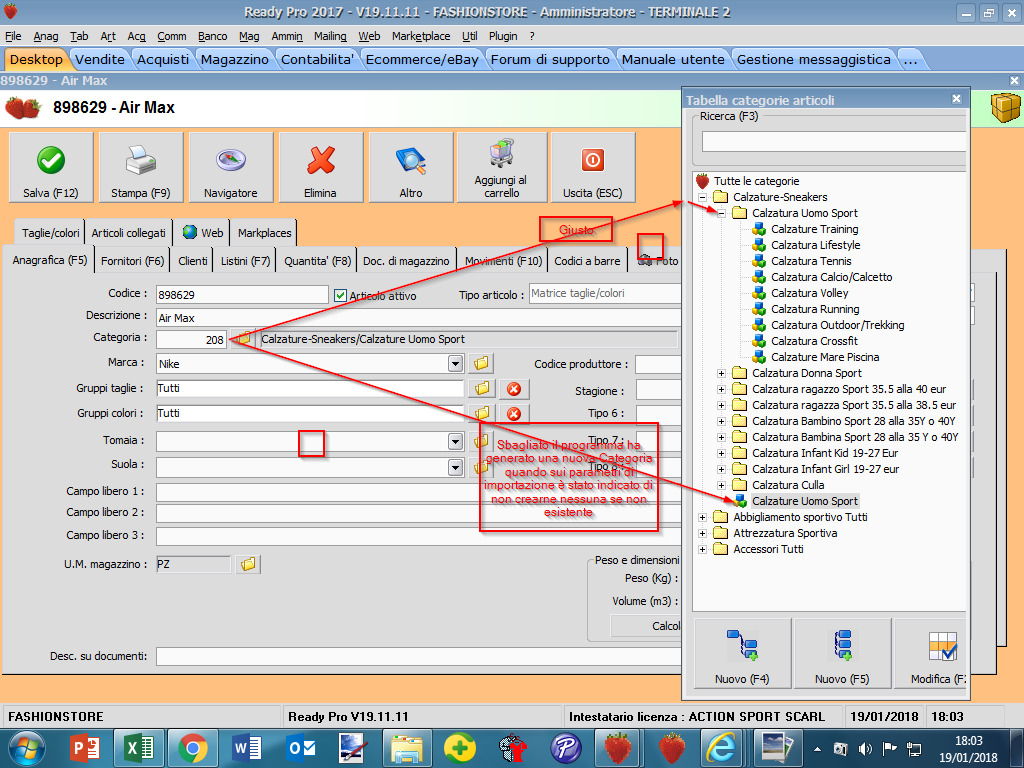The height and width of the screenshot is (768, 1024).
Task: Open PowerPoint from the taskbar
Action: pos(86,748)
